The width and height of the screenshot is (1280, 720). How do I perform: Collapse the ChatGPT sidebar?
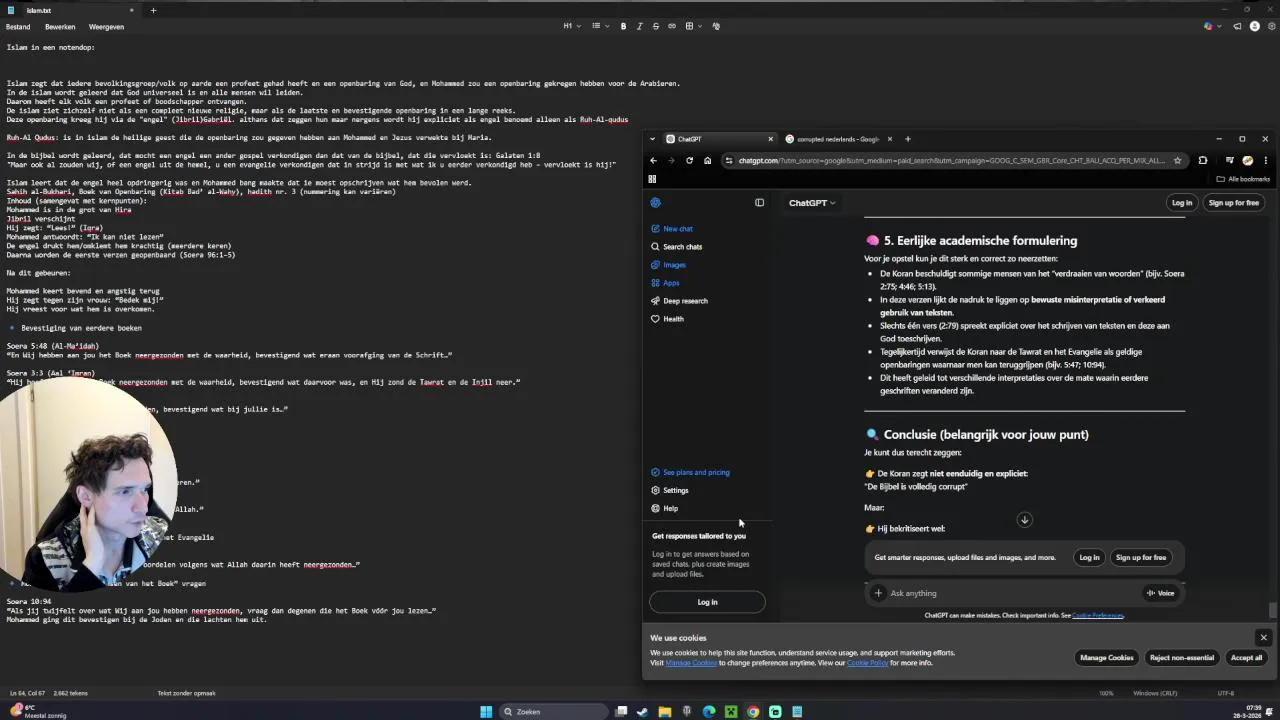(759, 203)
